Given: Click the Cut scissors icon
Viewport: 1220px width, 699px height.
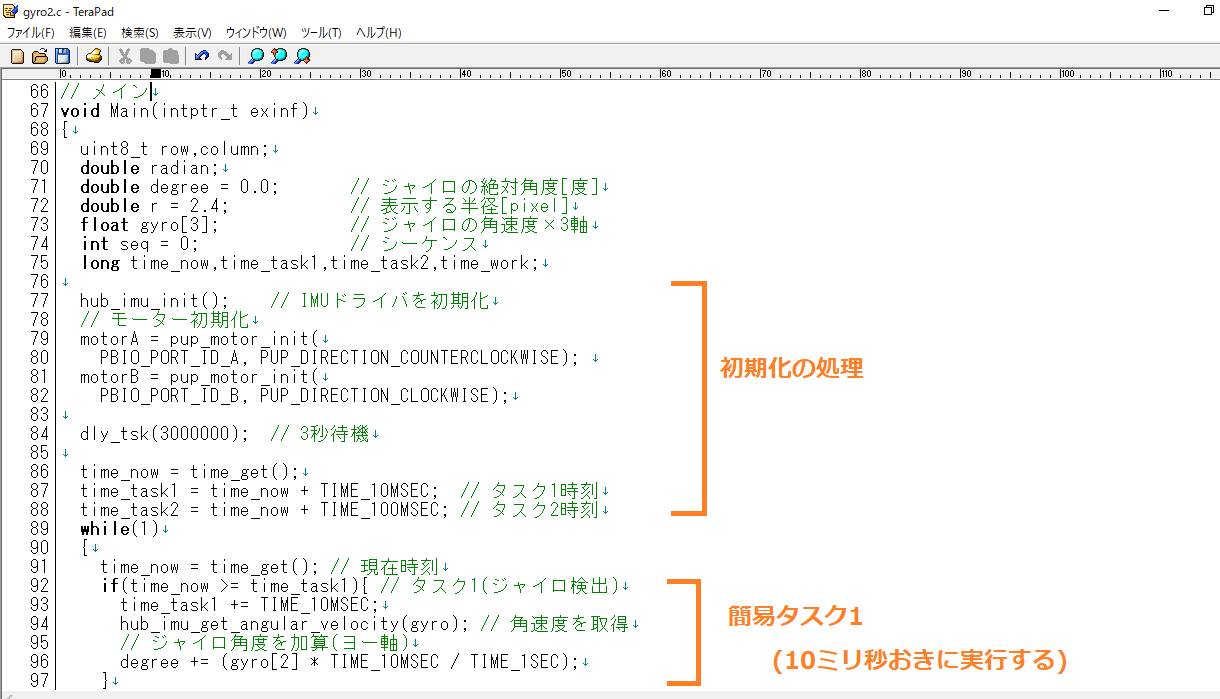Looking at the screenshot, I should click(x=125, y=56).
